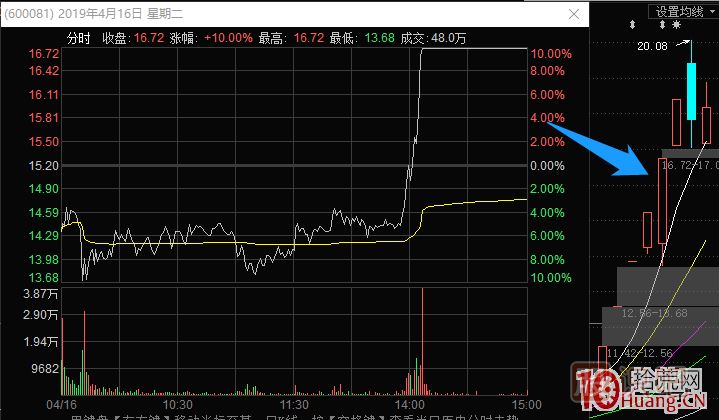Click the 3.87万 volume axis label

(44, 293)
